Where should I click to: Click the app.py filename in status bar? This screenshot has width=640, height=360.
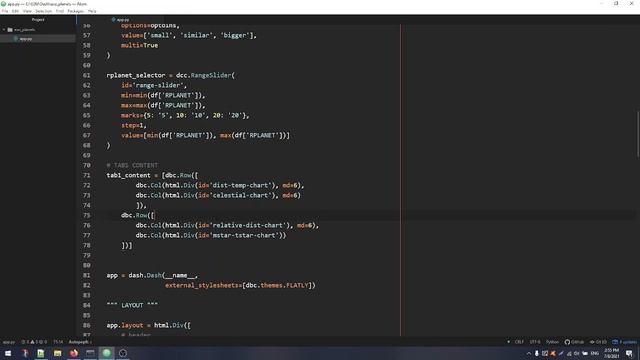tap(9, 342)
